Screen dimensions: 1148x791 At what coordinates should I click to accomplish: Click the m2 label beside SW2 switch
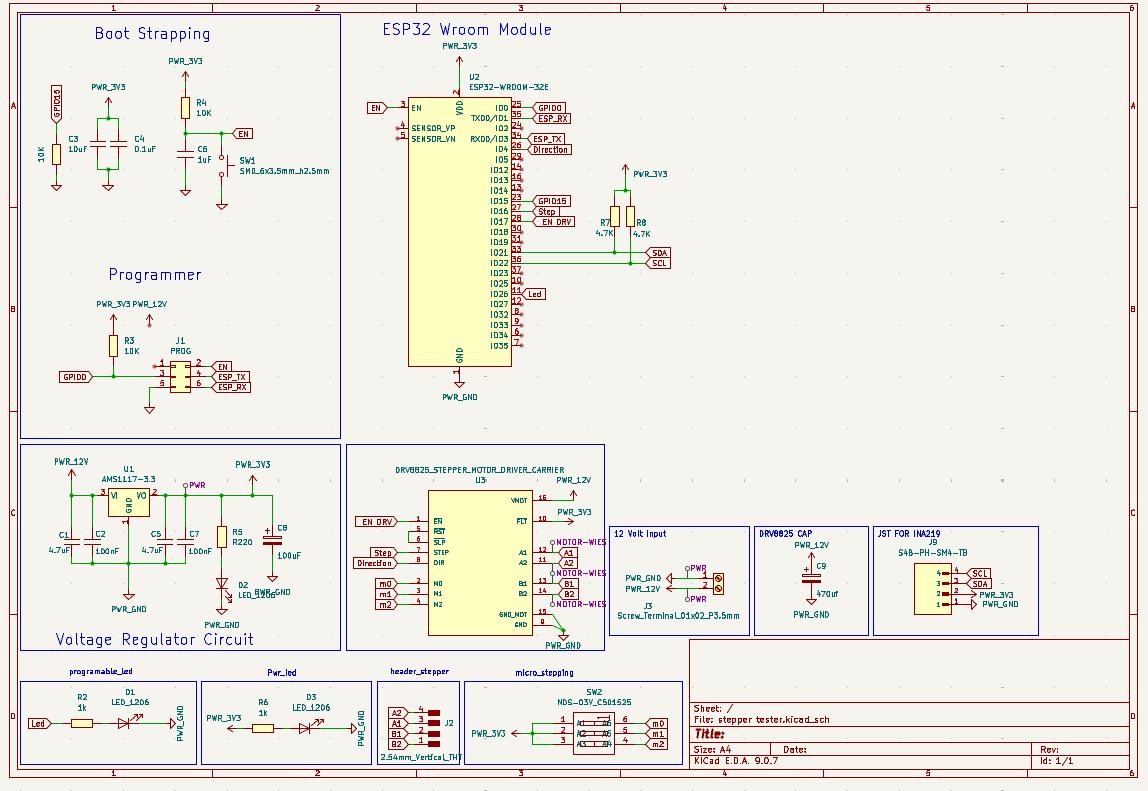(x=657, y=744)
